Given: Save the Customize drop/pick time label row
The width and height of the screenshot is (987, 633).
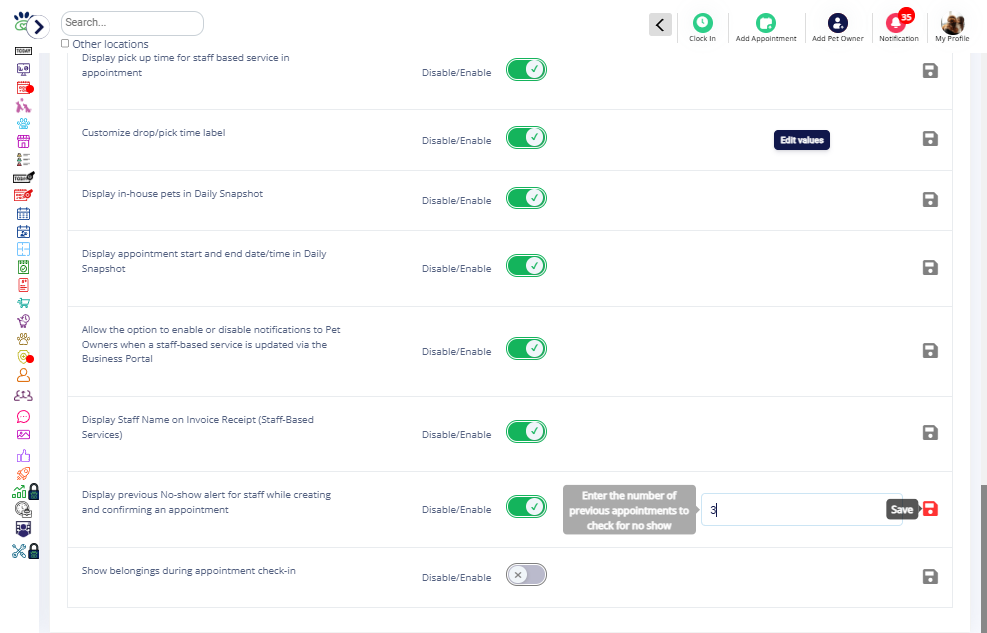Looking at the screenshot, I should (x=930, y=138).
